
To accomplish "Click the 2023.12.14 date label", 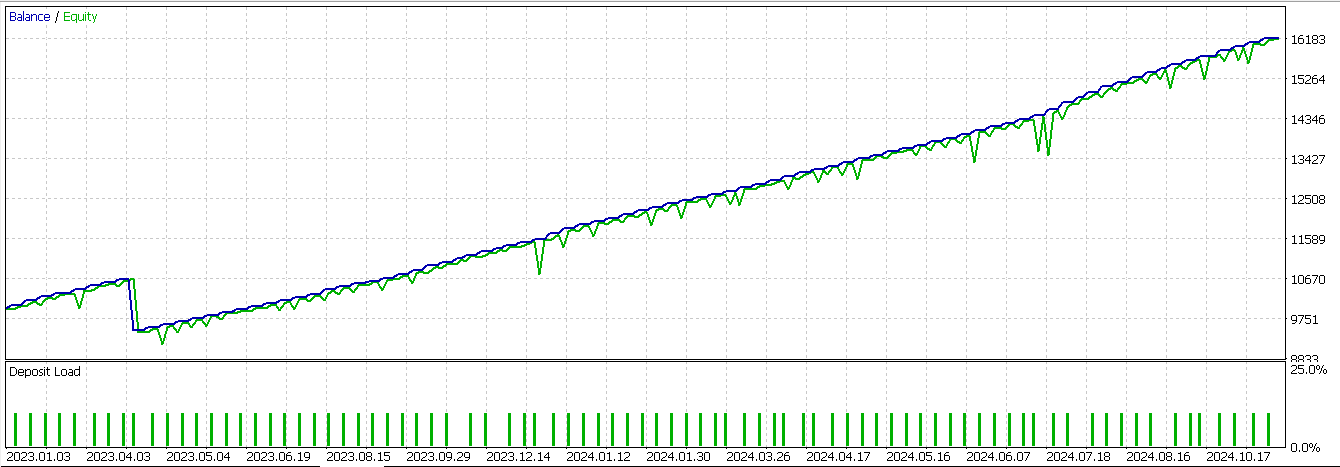I will tap(518, 457).
